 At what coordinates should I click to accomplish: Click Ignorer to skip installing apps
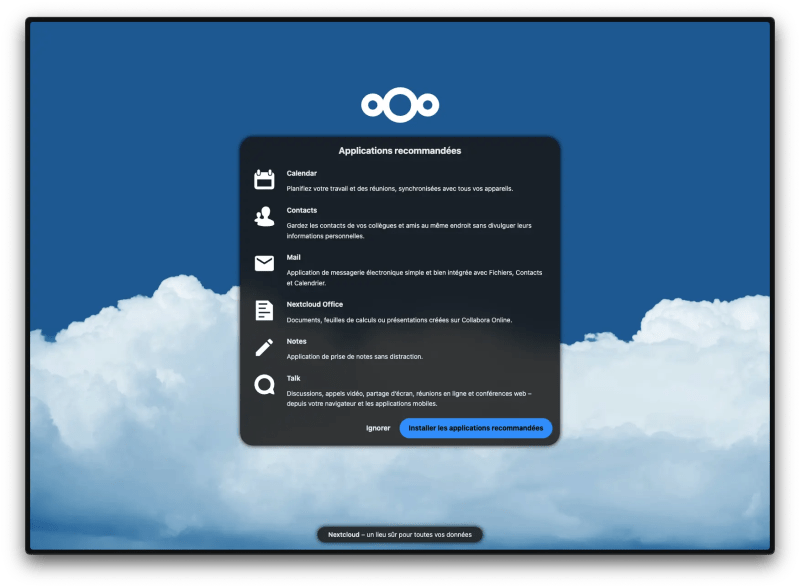[x=380, y=428]
